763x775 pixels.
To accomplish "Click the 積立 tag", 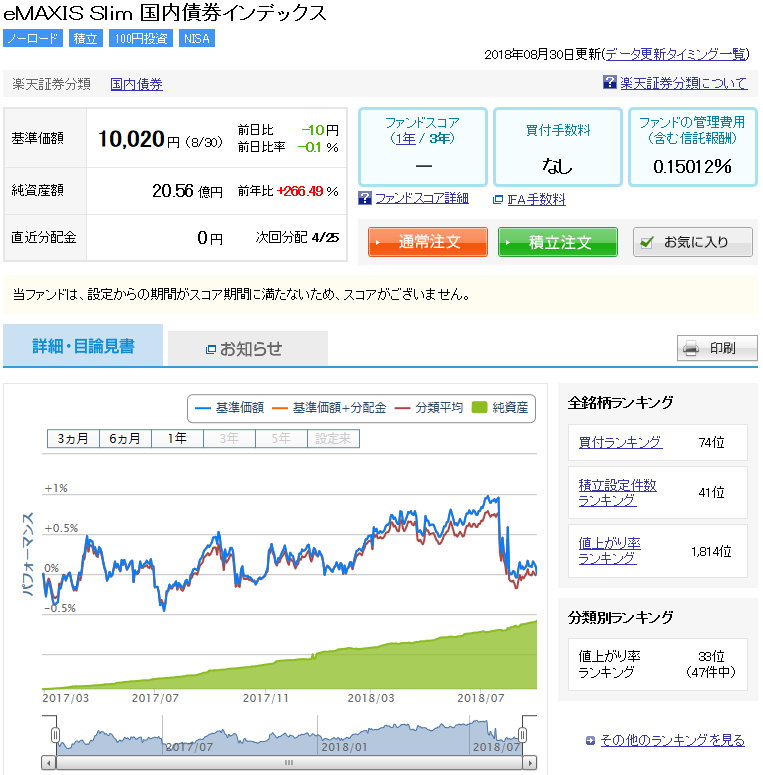I will pyautogui.click(x=85, y=38).
